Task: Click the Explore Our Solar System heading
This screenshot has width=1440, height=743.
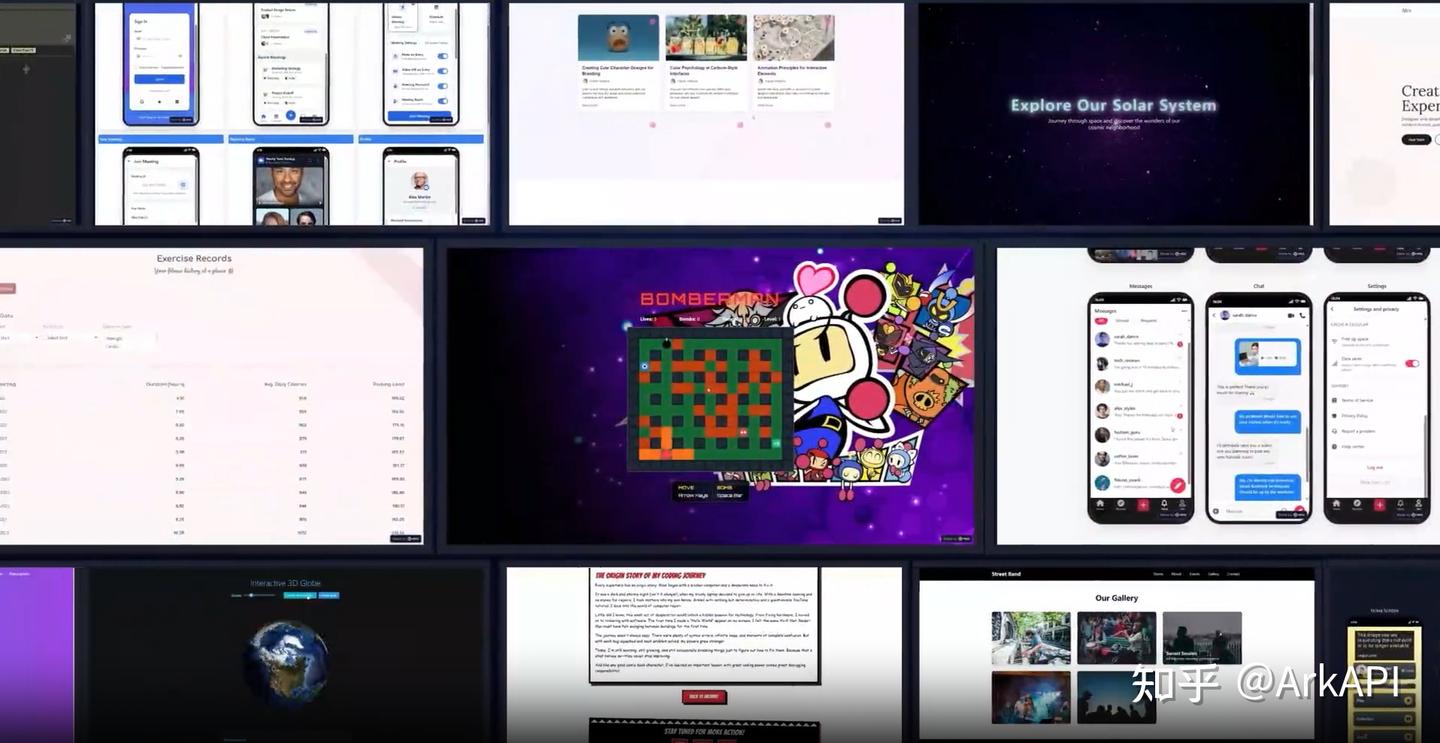Action: 1114,105
